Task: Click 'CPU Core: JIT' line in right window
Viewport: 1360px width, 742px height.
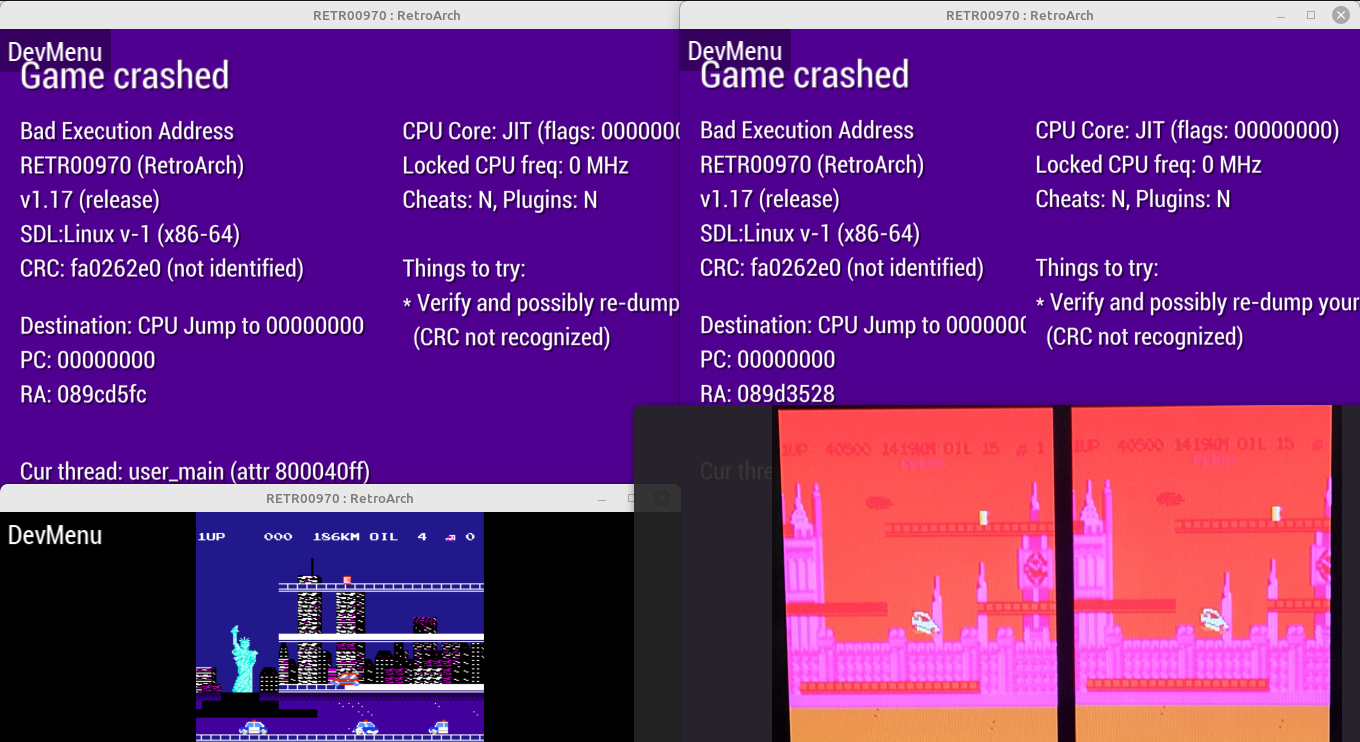Action: tap(1187, 130)
